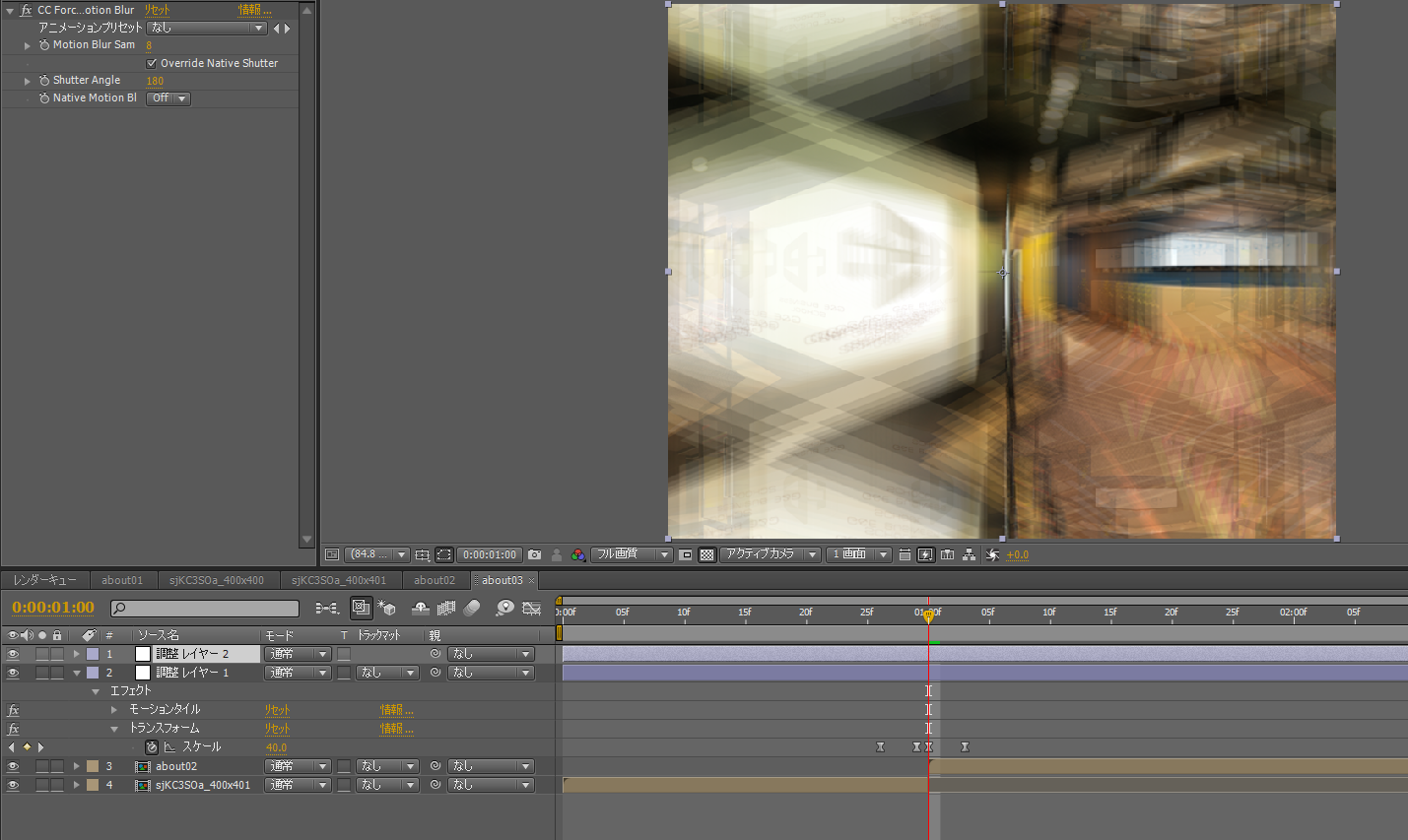Open the Native Motion Blur Off dropdown
Image resolution: width=1408 pixels, height=840 pixels.
coord(168,98)
